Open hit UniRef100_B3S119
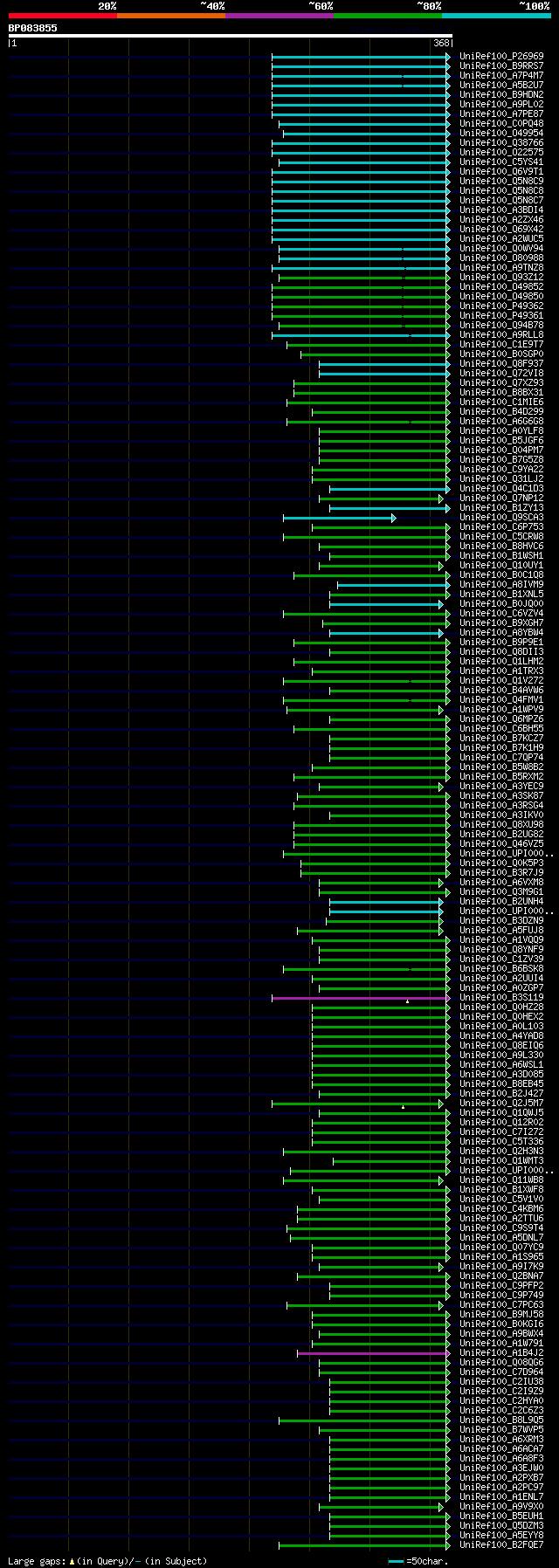This screenshot has width=559, height=1568. pyautogui.click(x=501, y=998)
